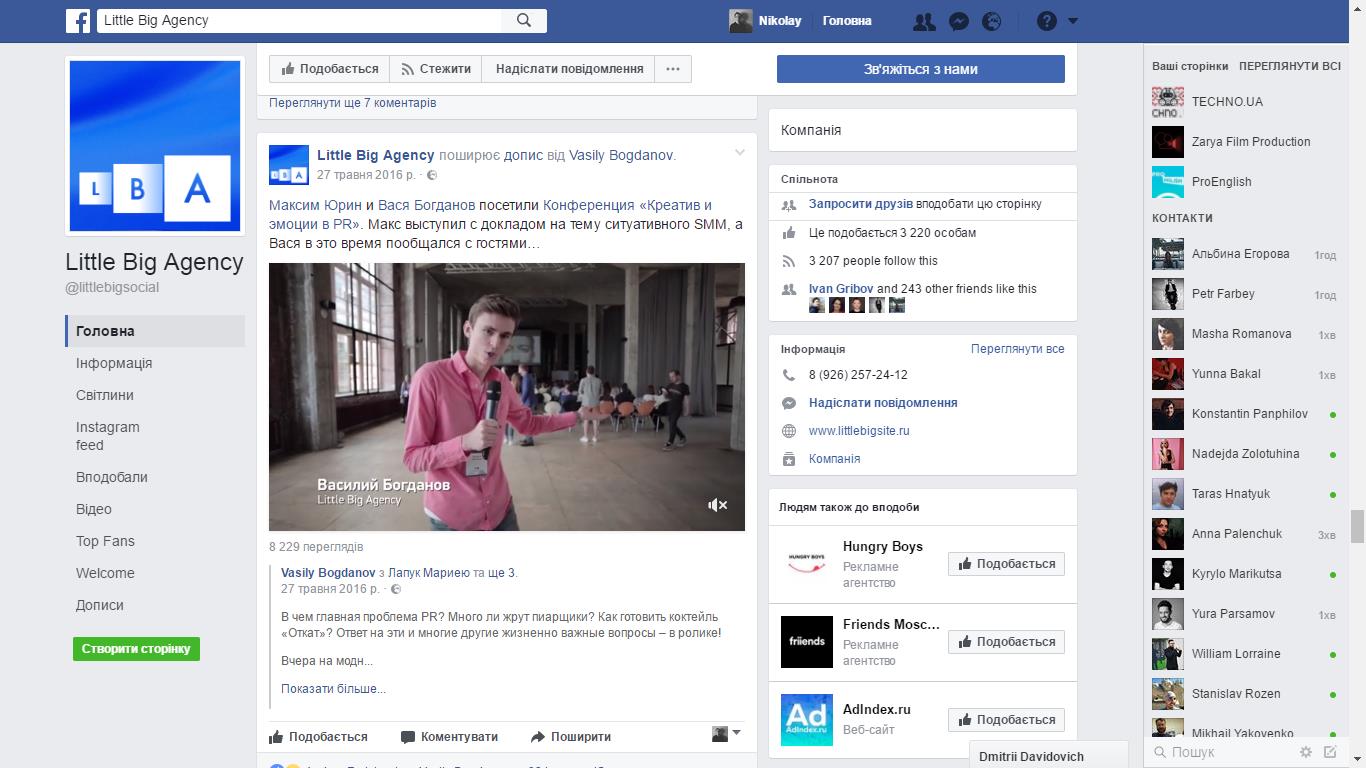Open Top Fans sidebar section

point(105,541)
